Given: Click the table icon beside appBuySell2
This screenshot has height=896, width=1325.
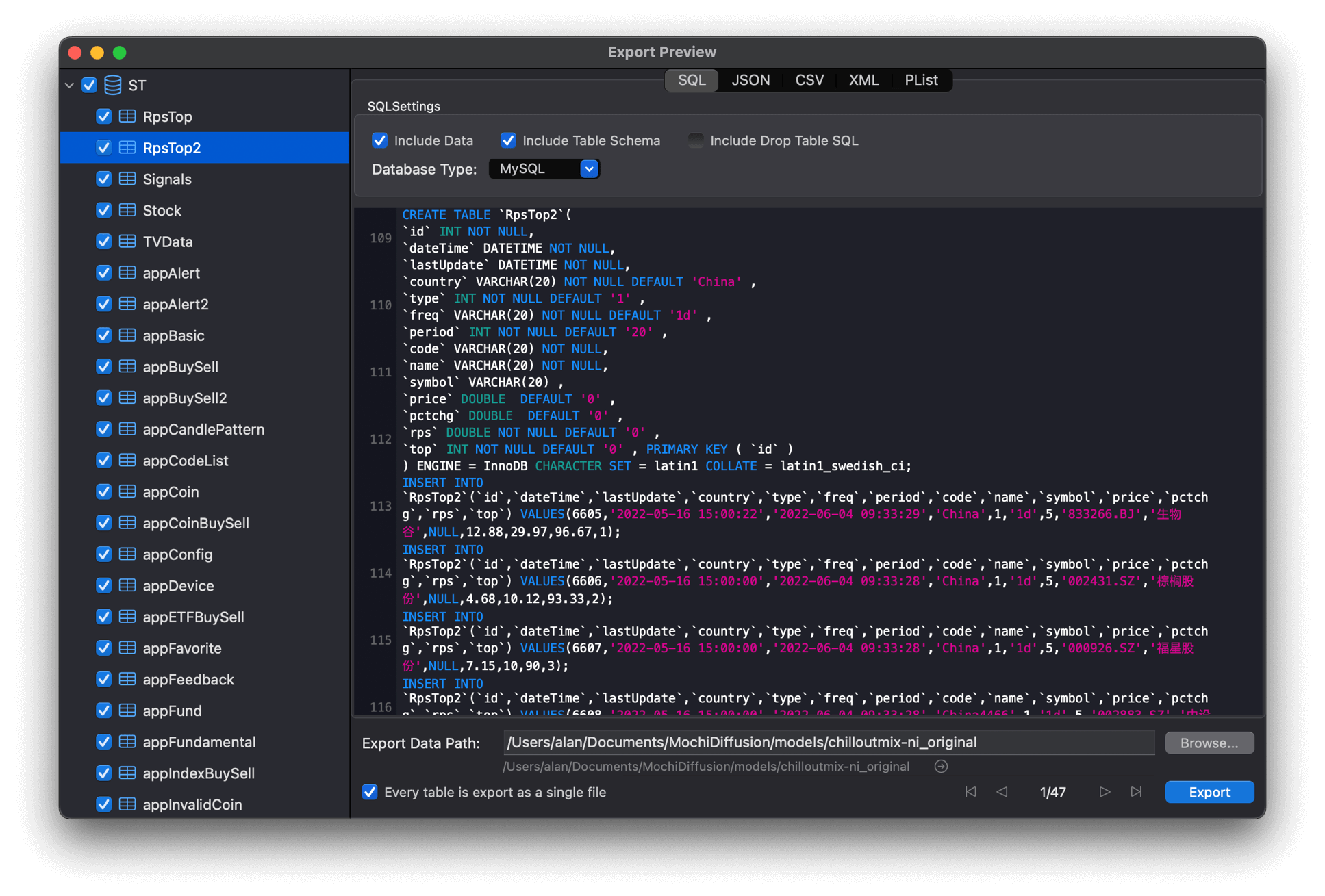Looking at the screenshot, I should point(127,398).
